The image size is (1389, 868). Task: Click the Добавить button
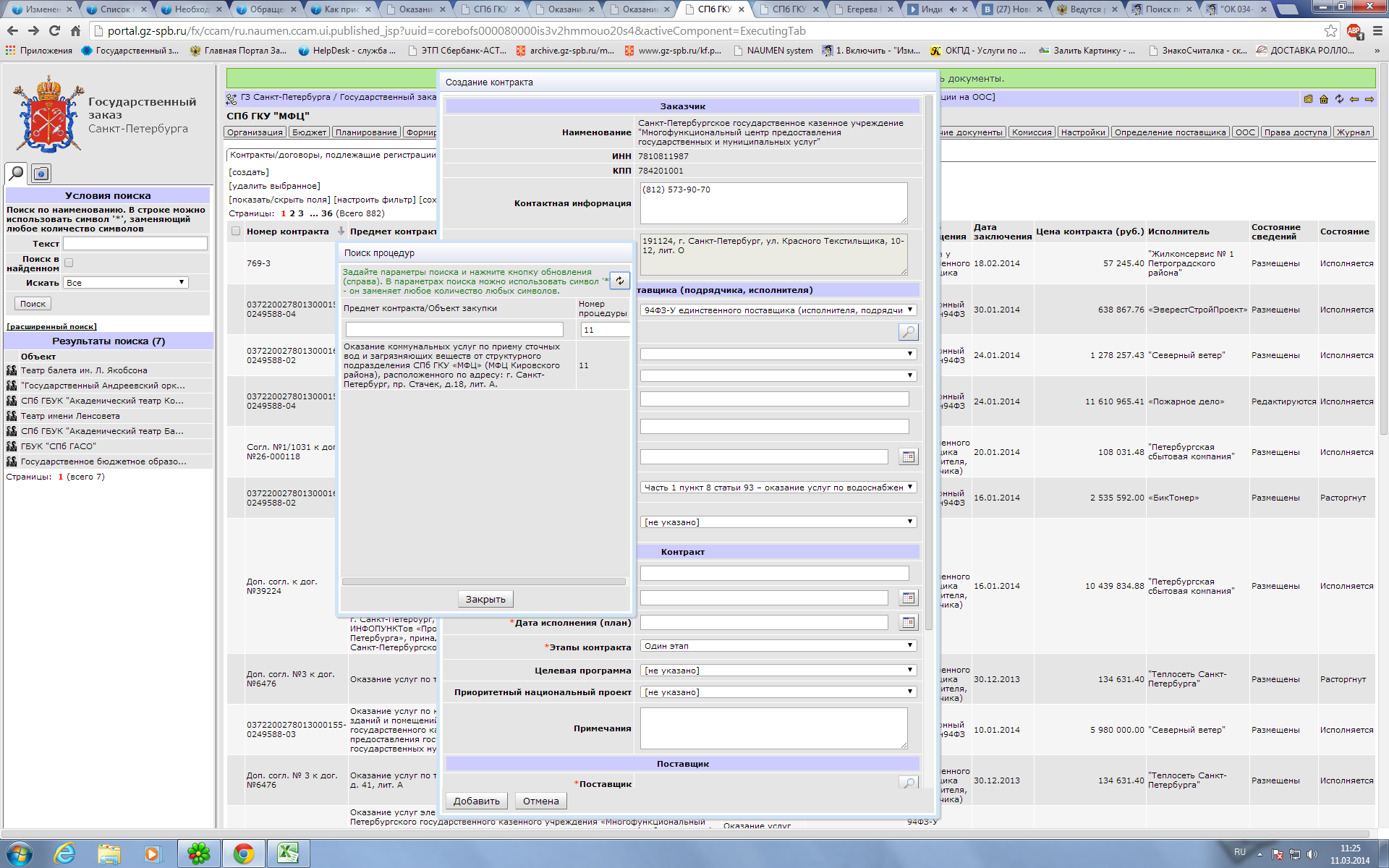(476, 801)
